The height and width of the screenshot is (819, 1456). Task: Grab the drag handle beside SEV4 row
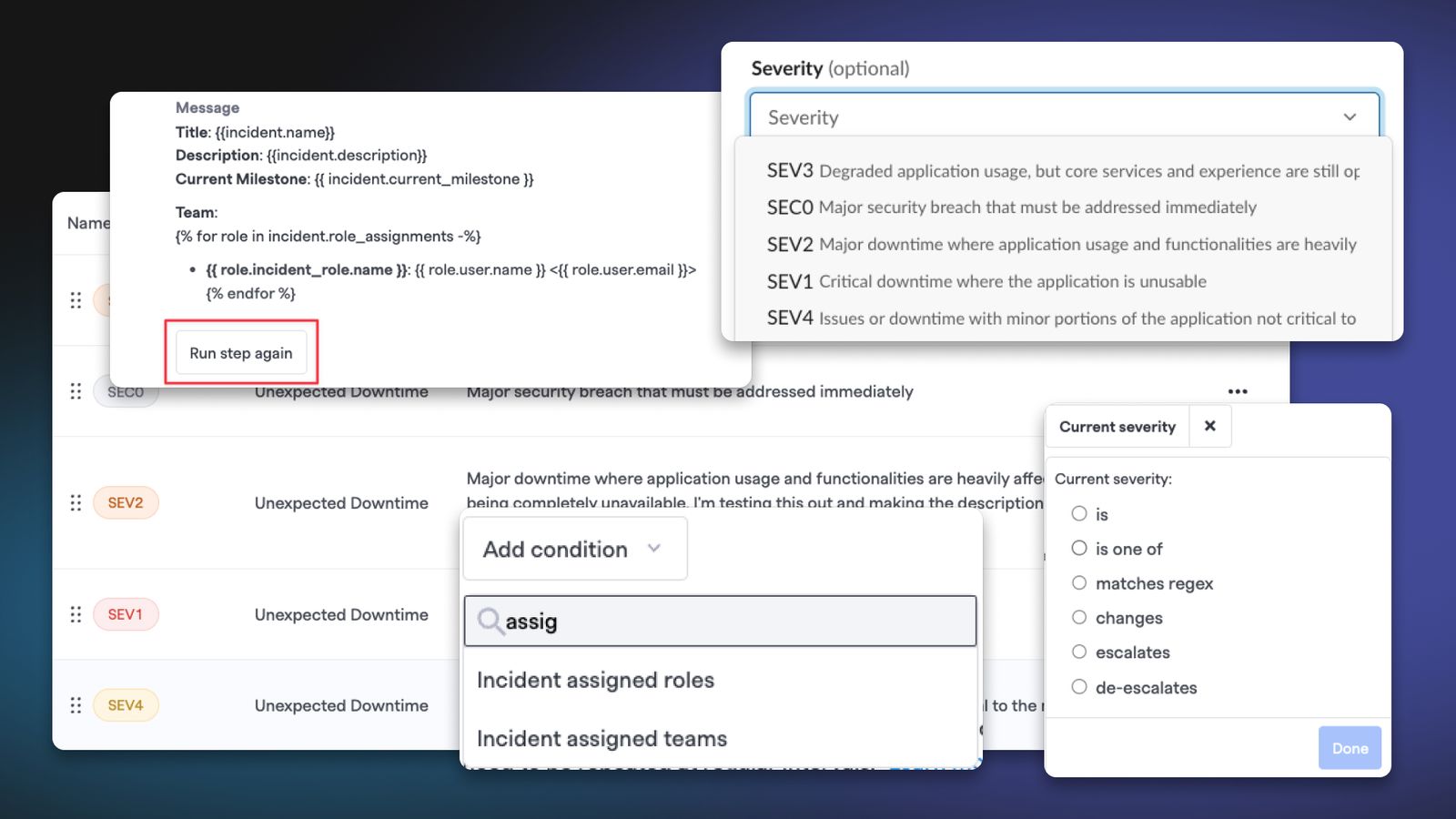click(x=76, y=705)
